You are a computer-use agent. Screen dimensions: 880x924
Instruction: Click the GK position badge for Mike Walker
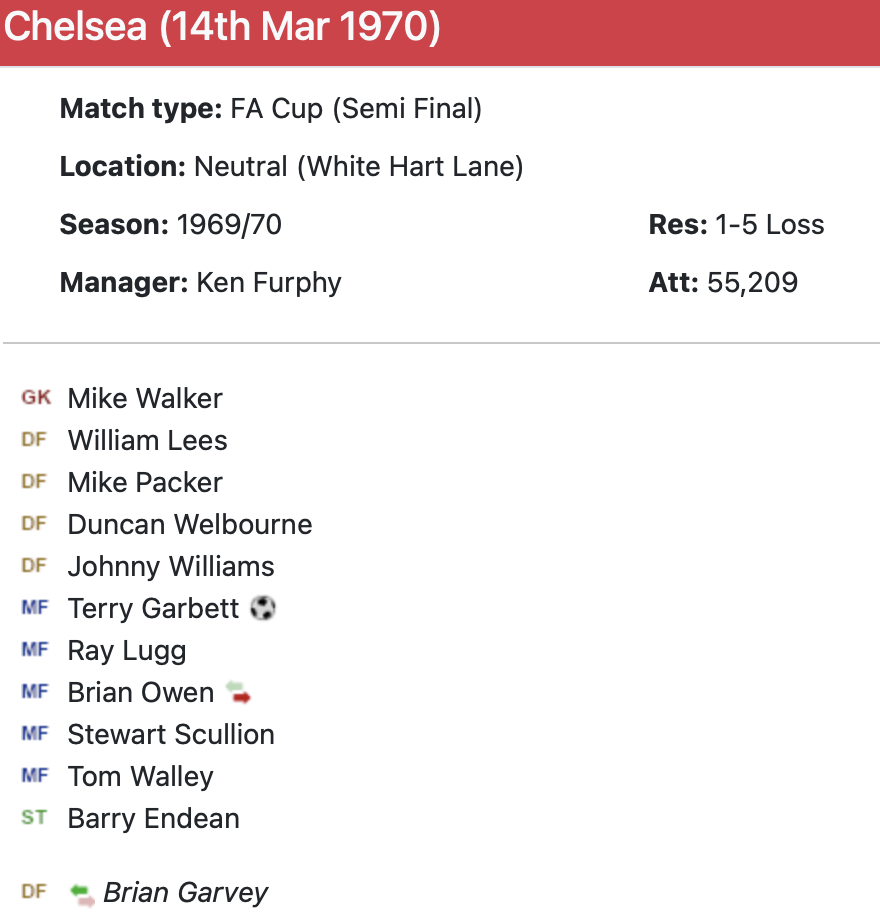coord(36,398)
